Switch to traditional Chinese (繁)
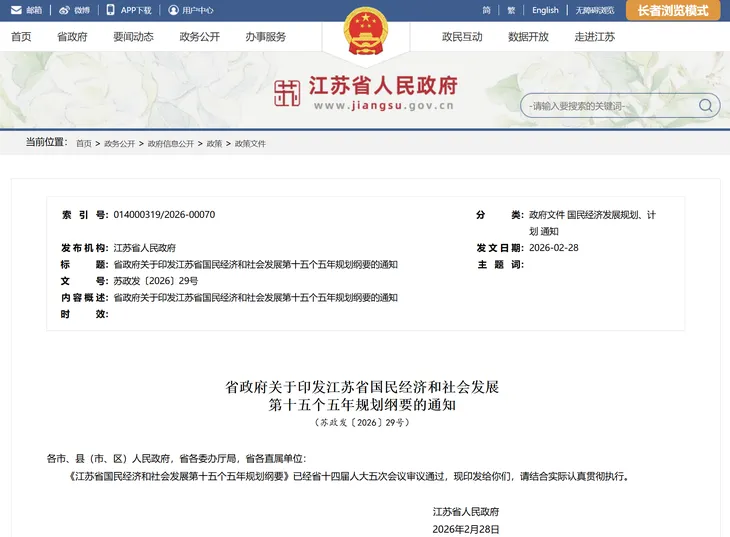 tap(512, 10)
